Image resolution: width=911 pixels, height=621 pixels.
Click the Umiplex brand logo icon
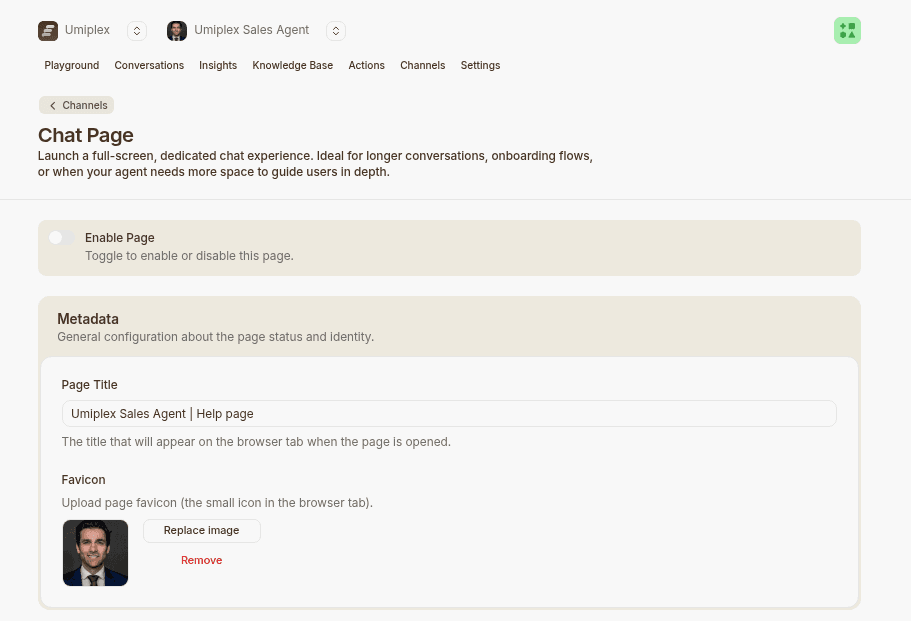[48, 31]
